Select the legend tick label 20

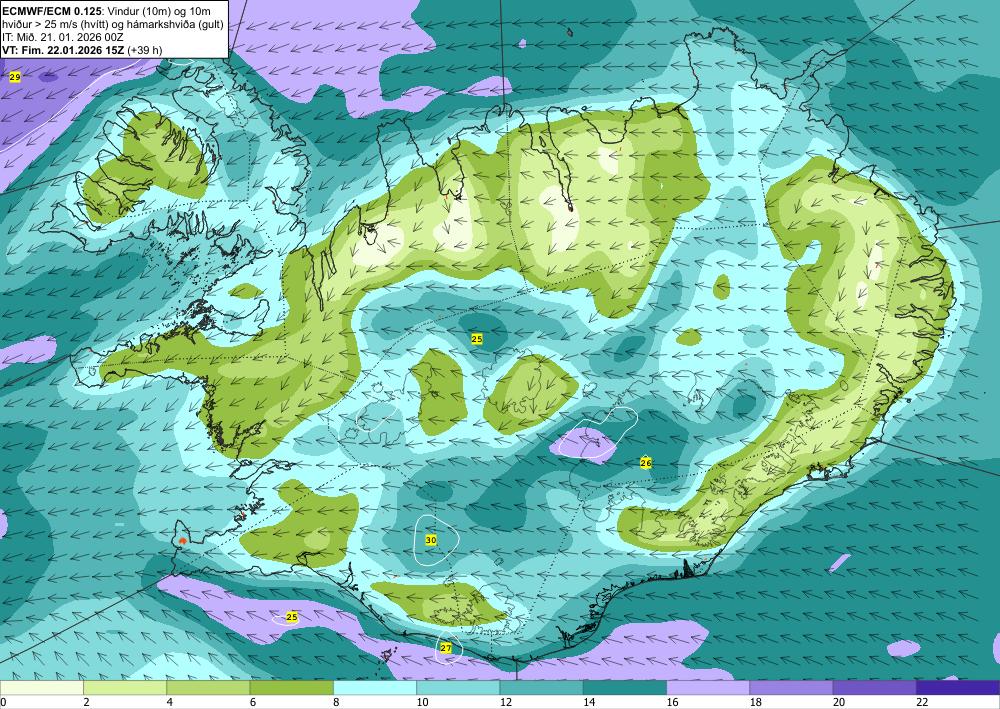[x=839, y=702]
